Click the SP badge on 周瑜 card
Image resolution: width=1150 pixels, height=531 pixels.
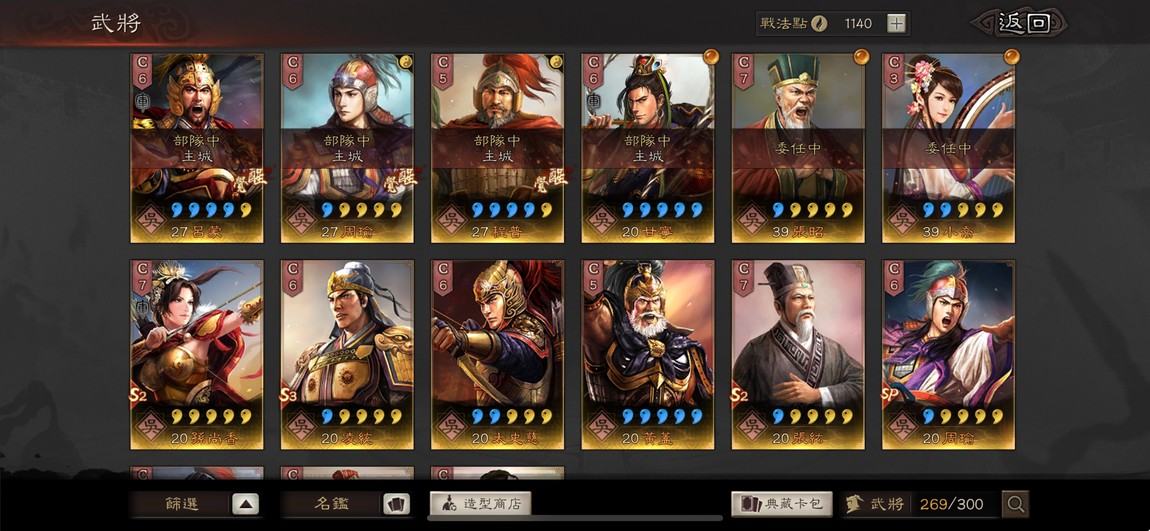tap(892, 395)
